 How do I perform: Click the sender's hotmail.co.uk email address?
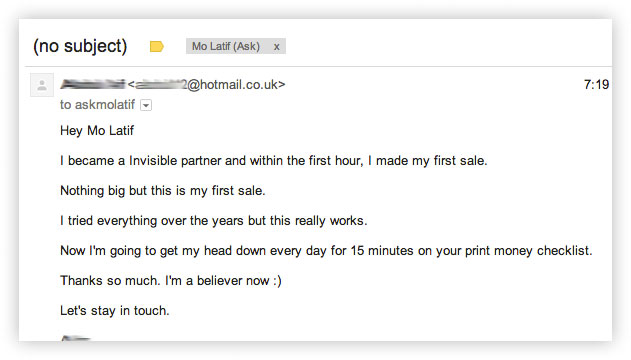(x=206, y=84)
